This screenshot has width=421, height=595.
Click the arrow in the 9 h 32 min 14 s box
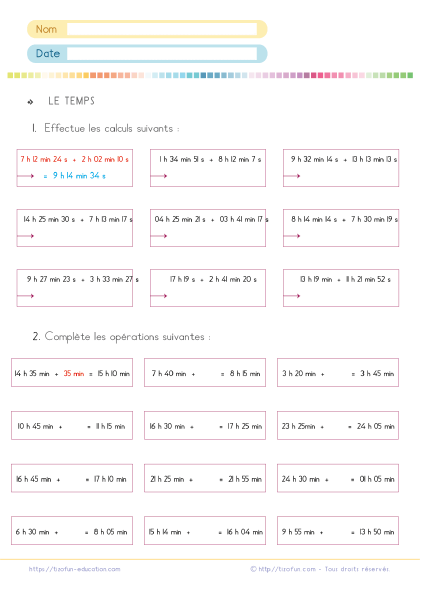click(292, 176)
